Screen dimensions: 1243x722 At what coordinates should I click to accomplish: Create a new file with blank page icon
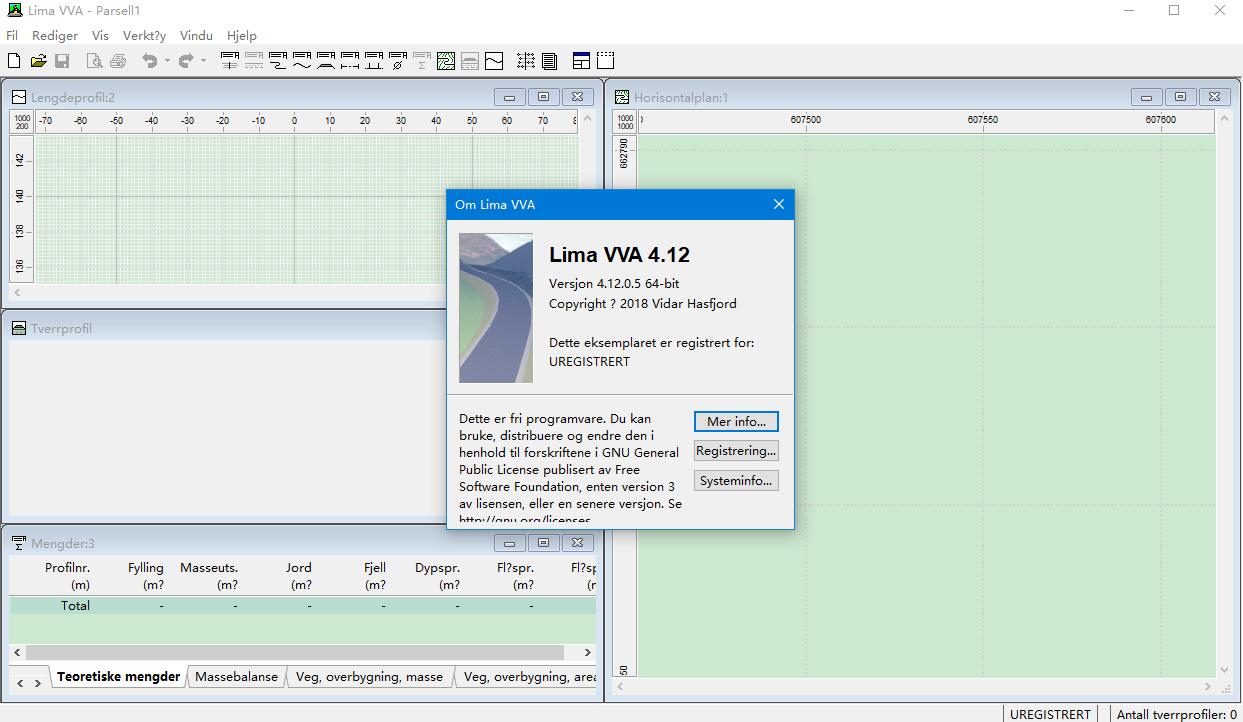(14, 61)
